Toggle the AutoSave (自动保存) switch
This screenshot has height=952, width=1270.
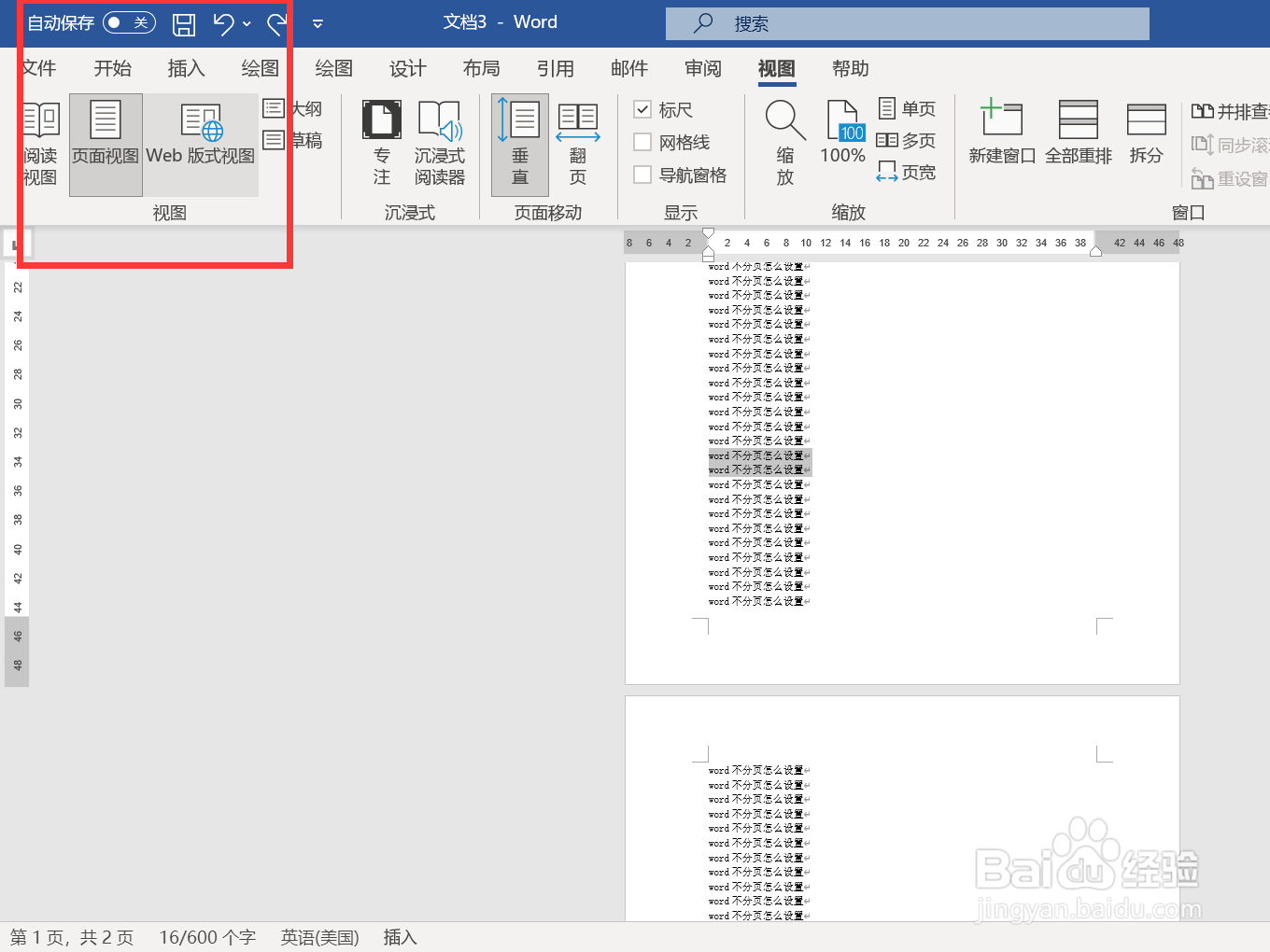pyautogui.click(x=129, y=22)
